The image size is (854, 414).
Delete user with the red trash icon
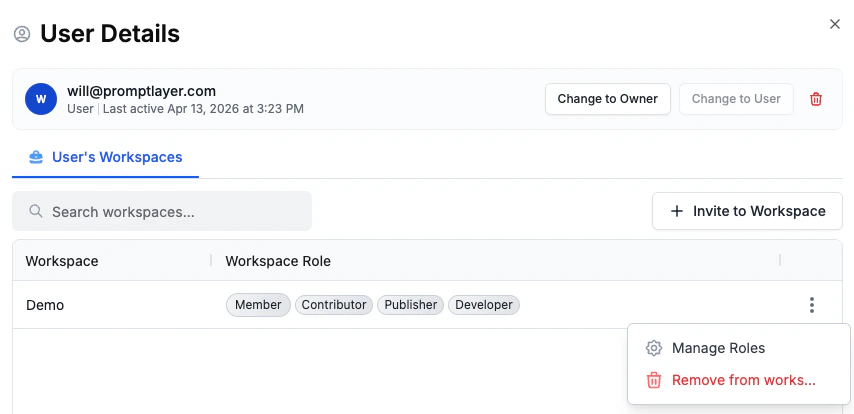pyautogui.click(x=815, y=99)
